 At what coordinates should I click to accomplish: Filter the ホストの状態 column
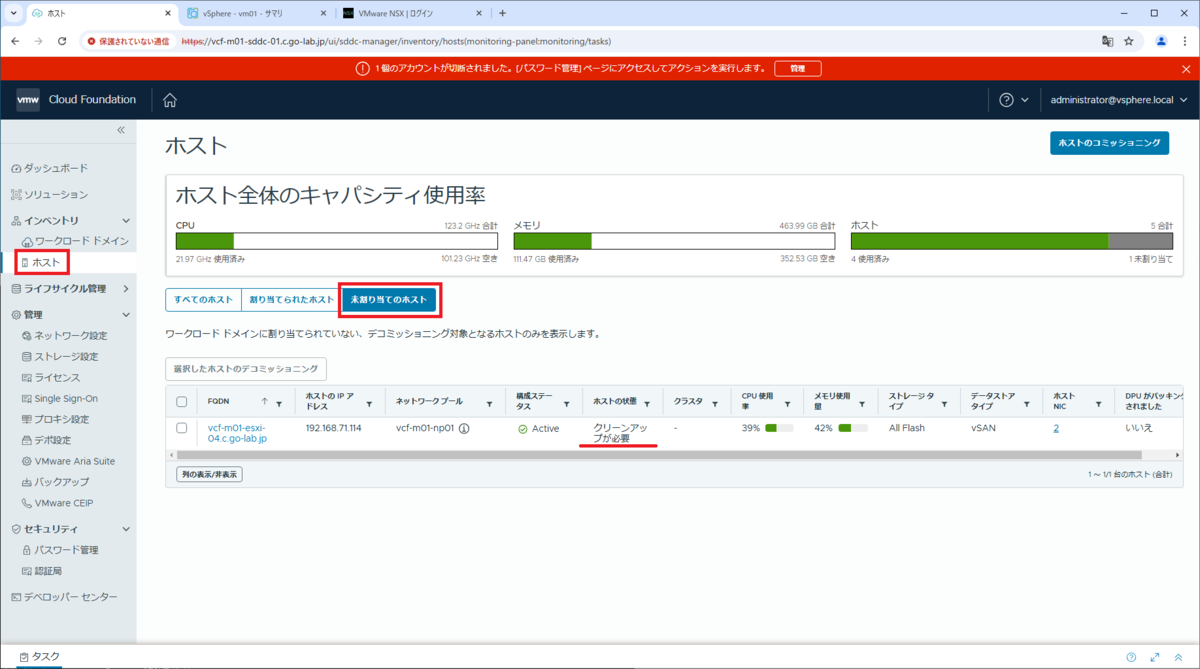pyautogui.click(x=647, y=404)
